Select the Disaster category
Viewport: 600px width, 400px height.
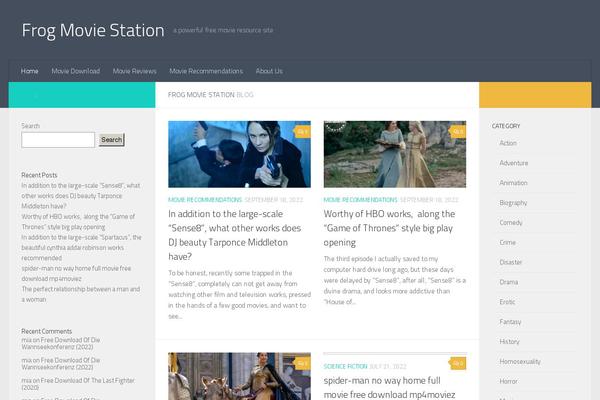tap(511, 262)
